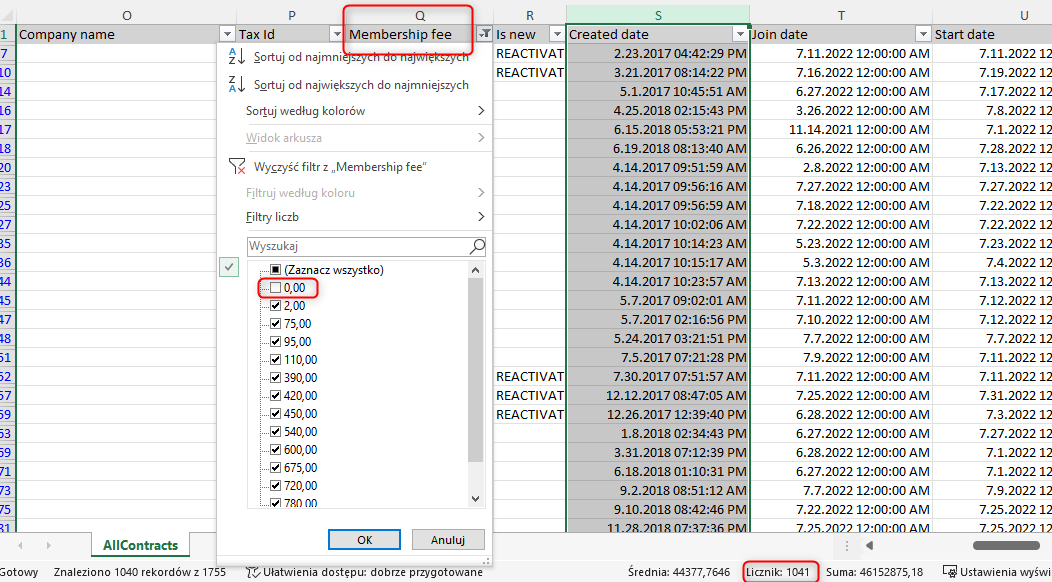Toggle the (Zaznacz wszystko) checkbox
This screenshot has height=582, width=1052.
[275, 270]
